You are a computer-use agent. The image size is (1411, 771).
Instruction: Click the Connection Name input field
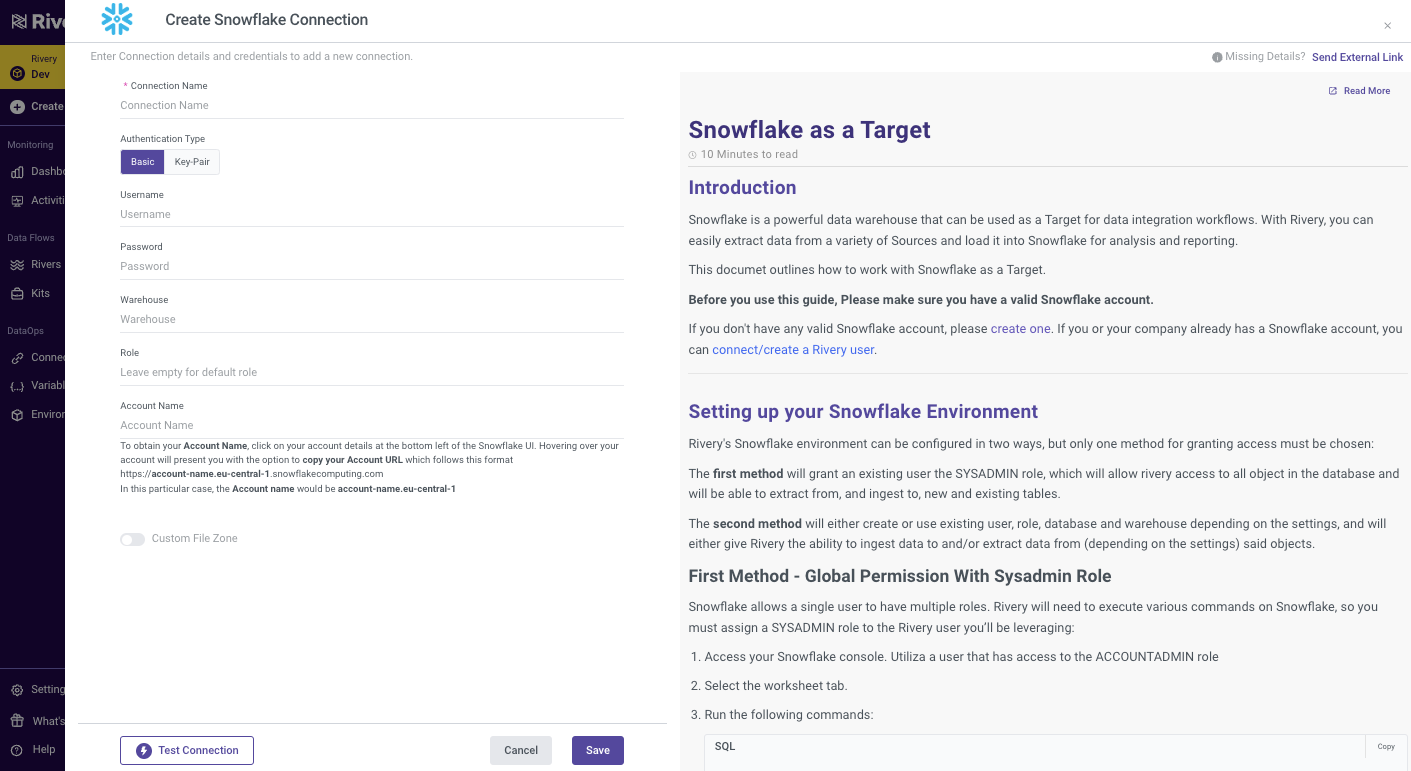[x=372, y=106]
